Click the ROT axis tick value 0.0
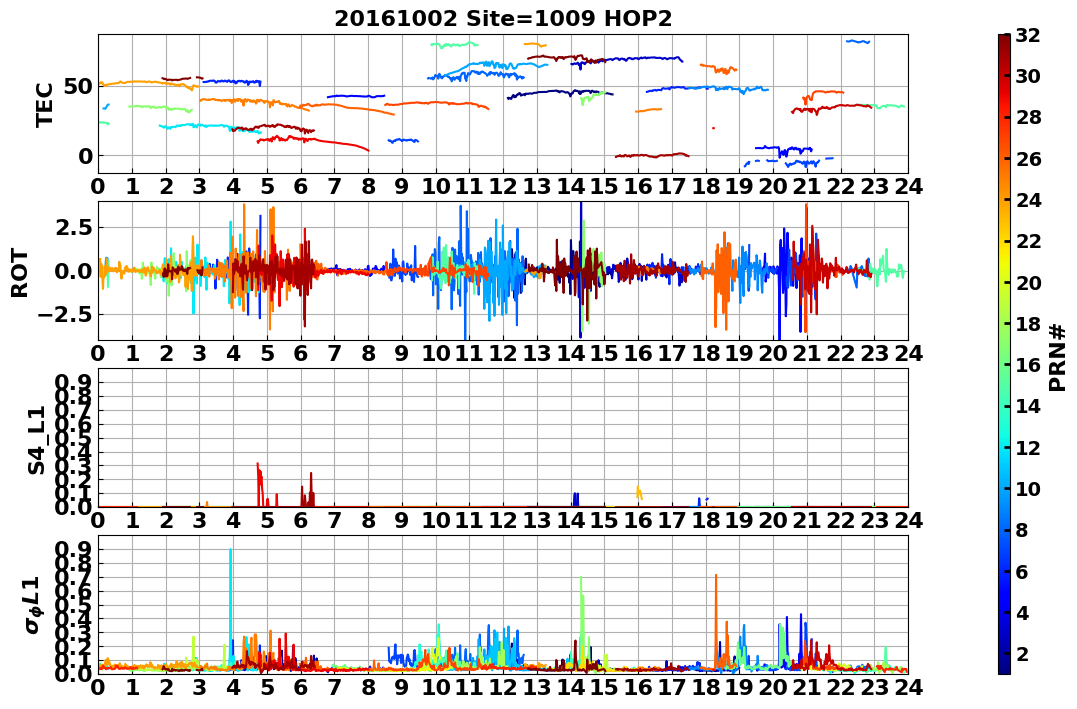The height and width of the screenshot is (709, 1077). coord(75,271)
